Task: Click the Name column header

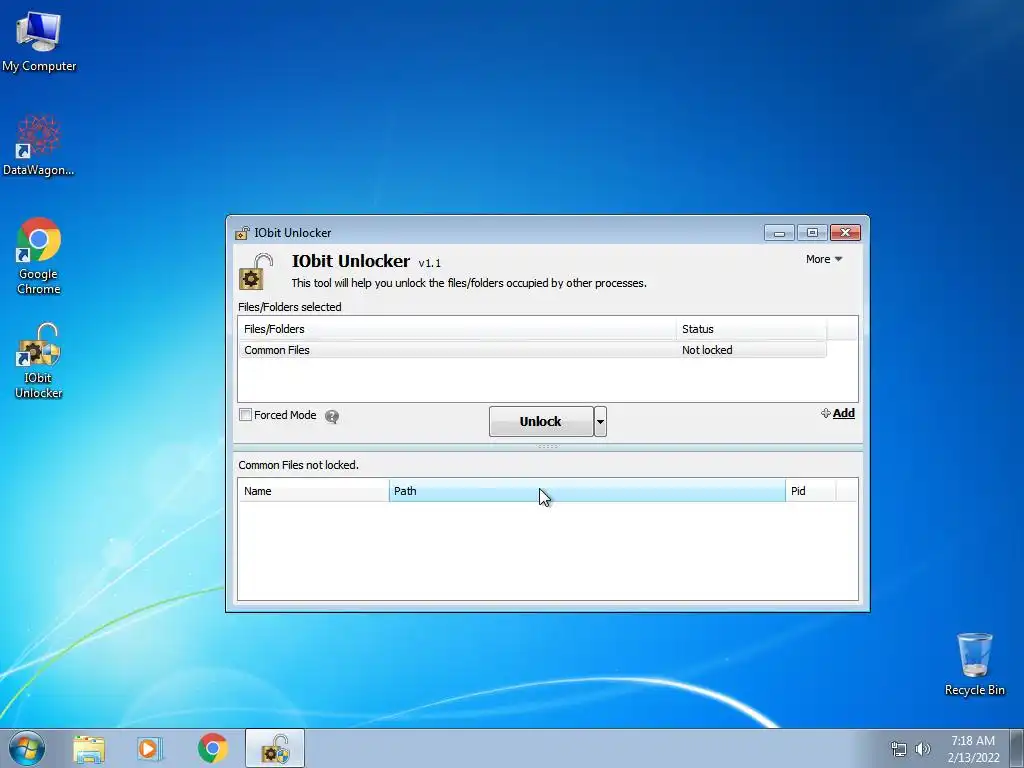Action: click(313, 491)
